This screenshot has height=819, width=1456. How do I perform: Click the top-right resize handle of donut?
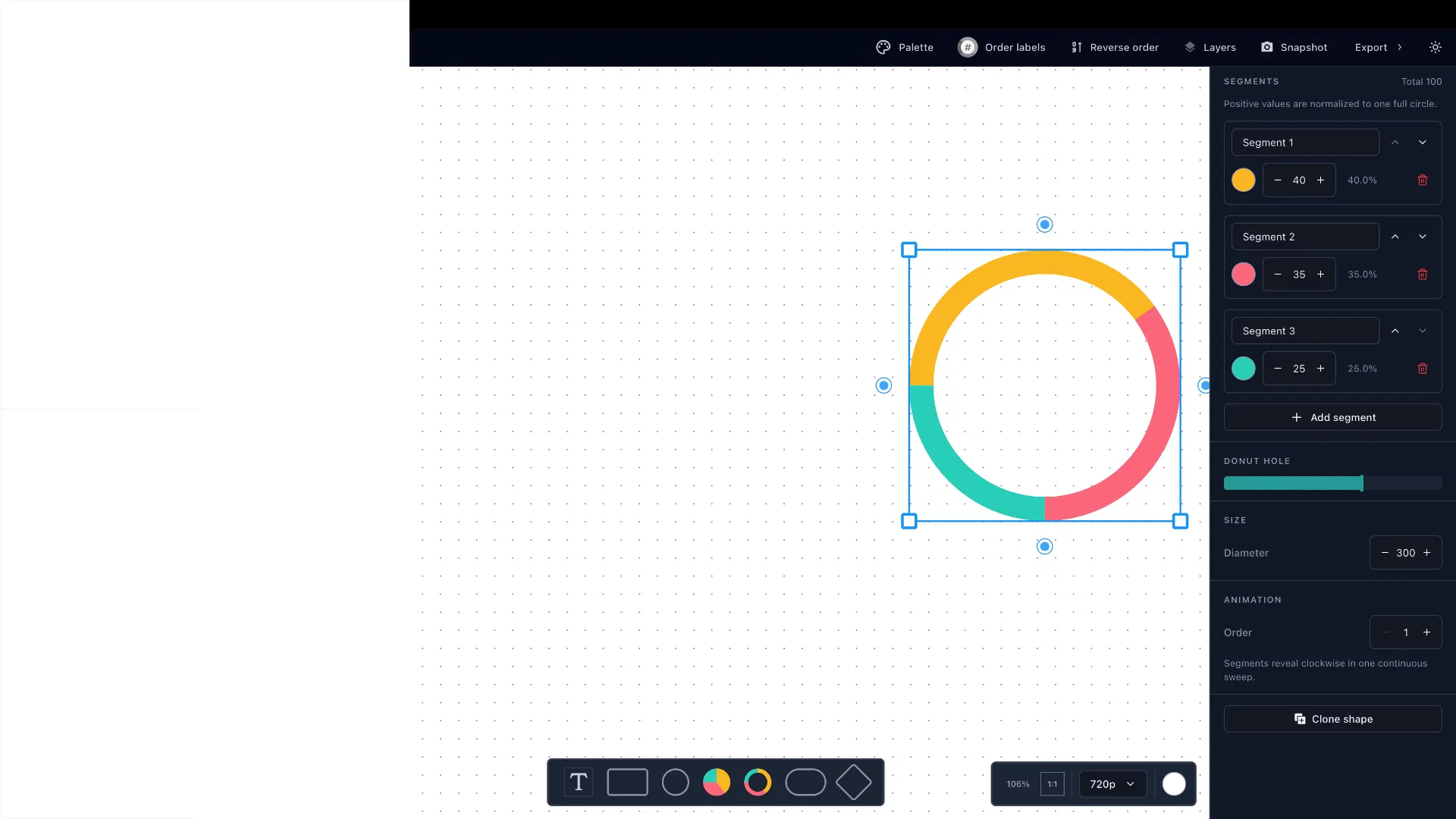pos(1180,249)
